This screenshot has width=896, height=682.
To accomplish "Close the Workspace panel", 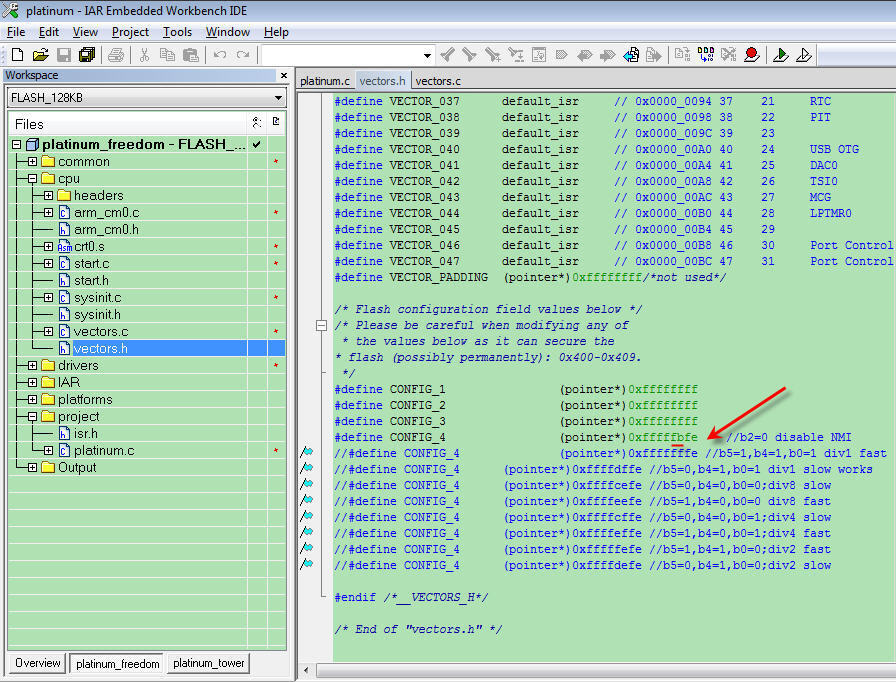I will (x=284, y=75).
